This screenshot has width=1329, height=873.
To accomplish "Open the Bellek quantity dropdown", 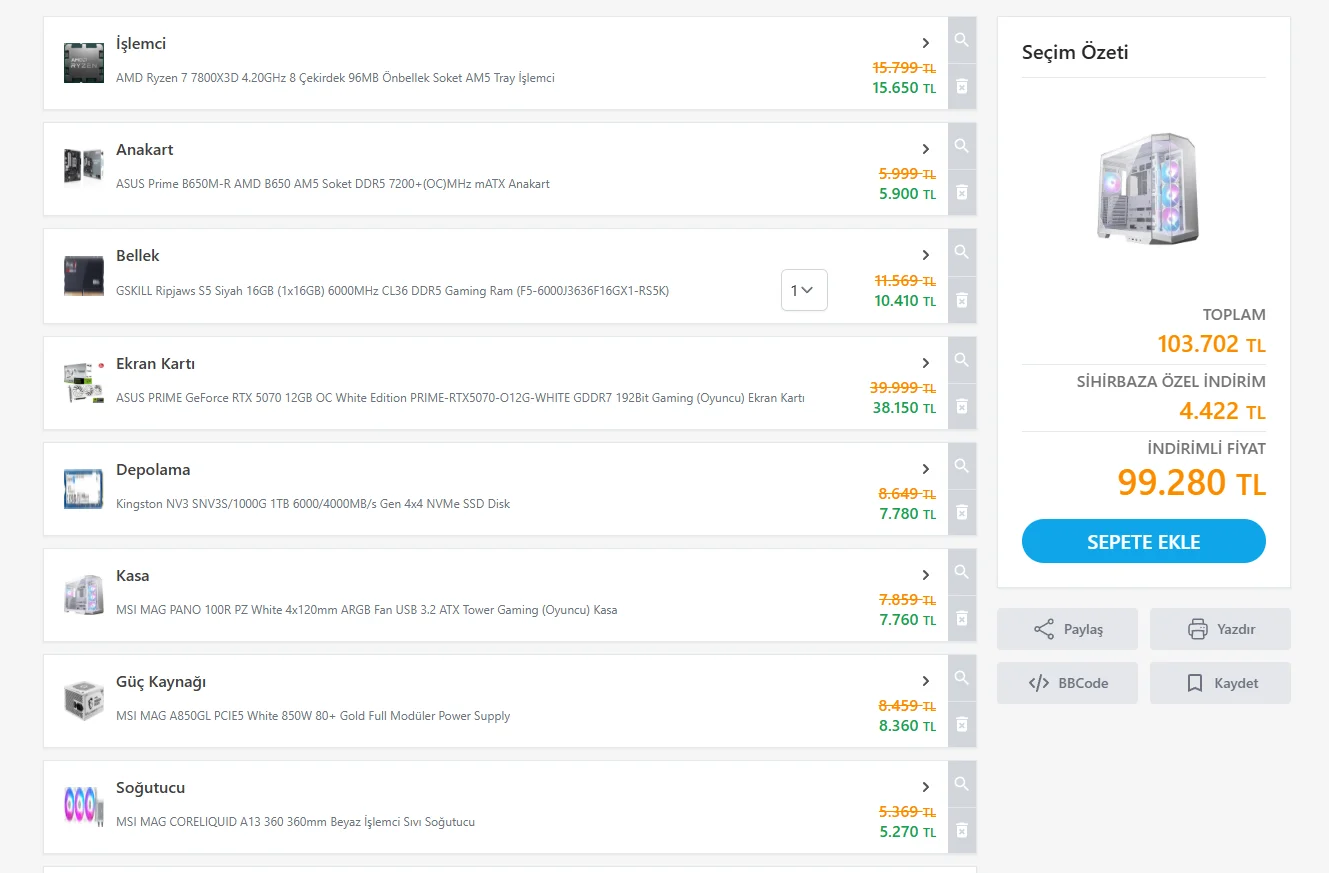I will [803, 290].
